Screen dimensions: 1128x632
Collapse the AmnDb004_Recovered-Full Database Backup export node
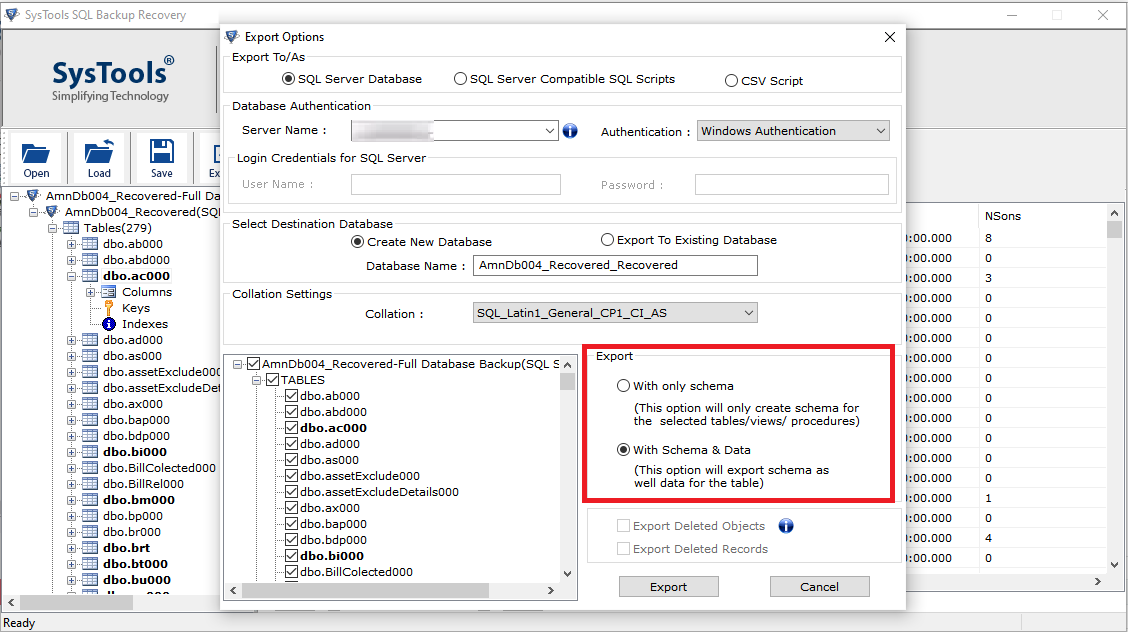(237, 365)
